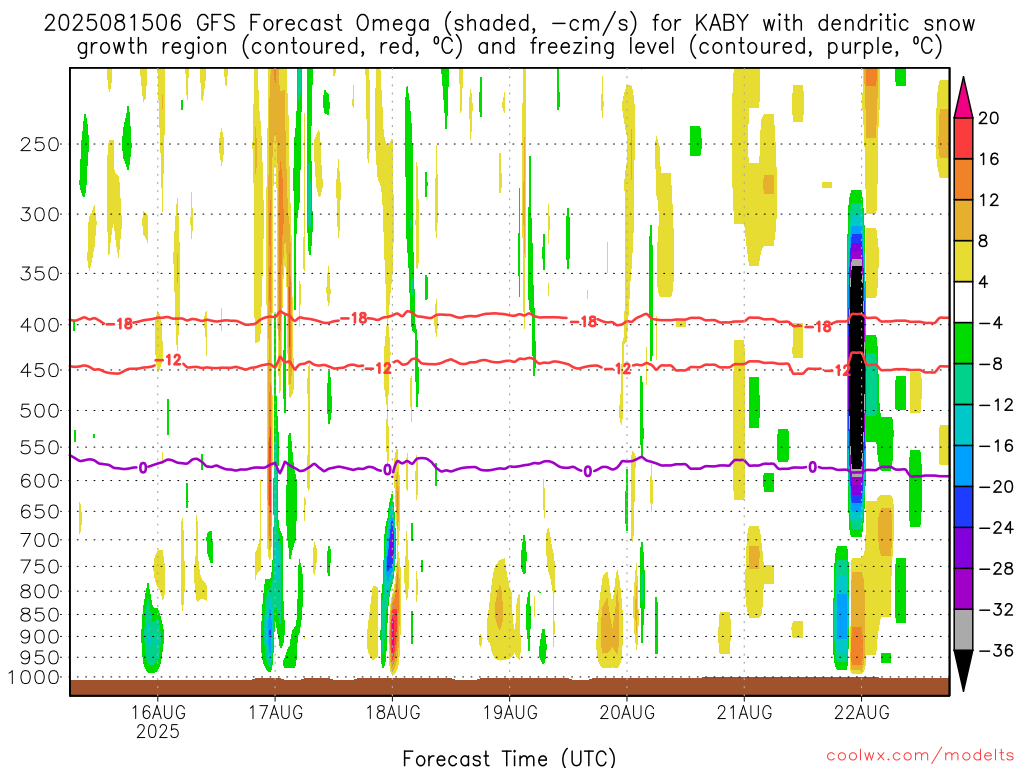This screenshot has height=768, width=1024.
Task: Click the 850 pressure level label
Action: (40, 615)
